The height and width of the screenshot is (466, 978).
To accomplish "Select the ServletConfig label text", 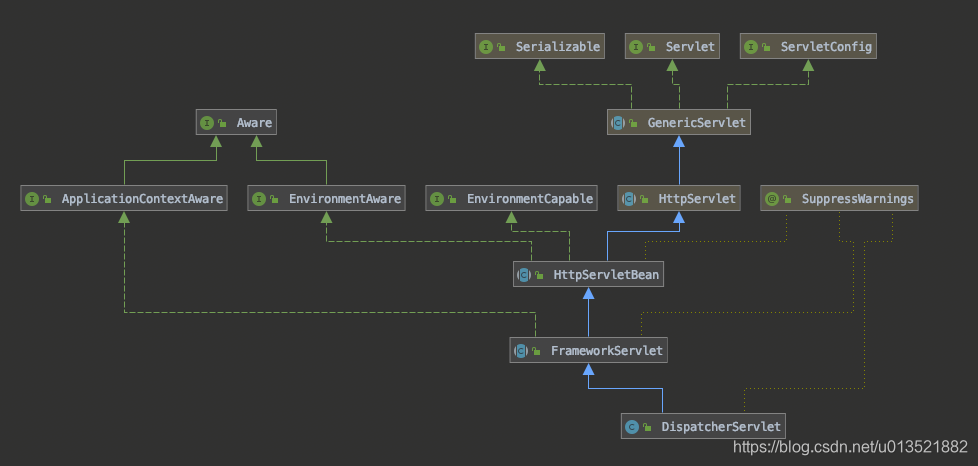I will [826, 47].
